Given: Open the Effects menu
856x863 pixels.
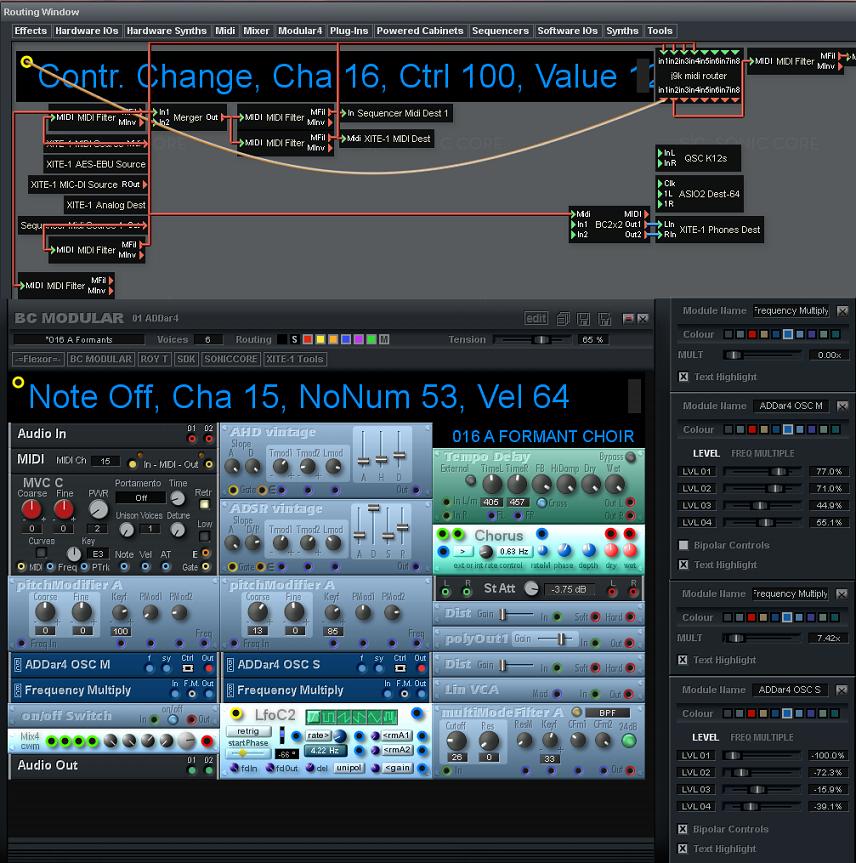Looking at the screenshot, I should [x=31, y=31].
